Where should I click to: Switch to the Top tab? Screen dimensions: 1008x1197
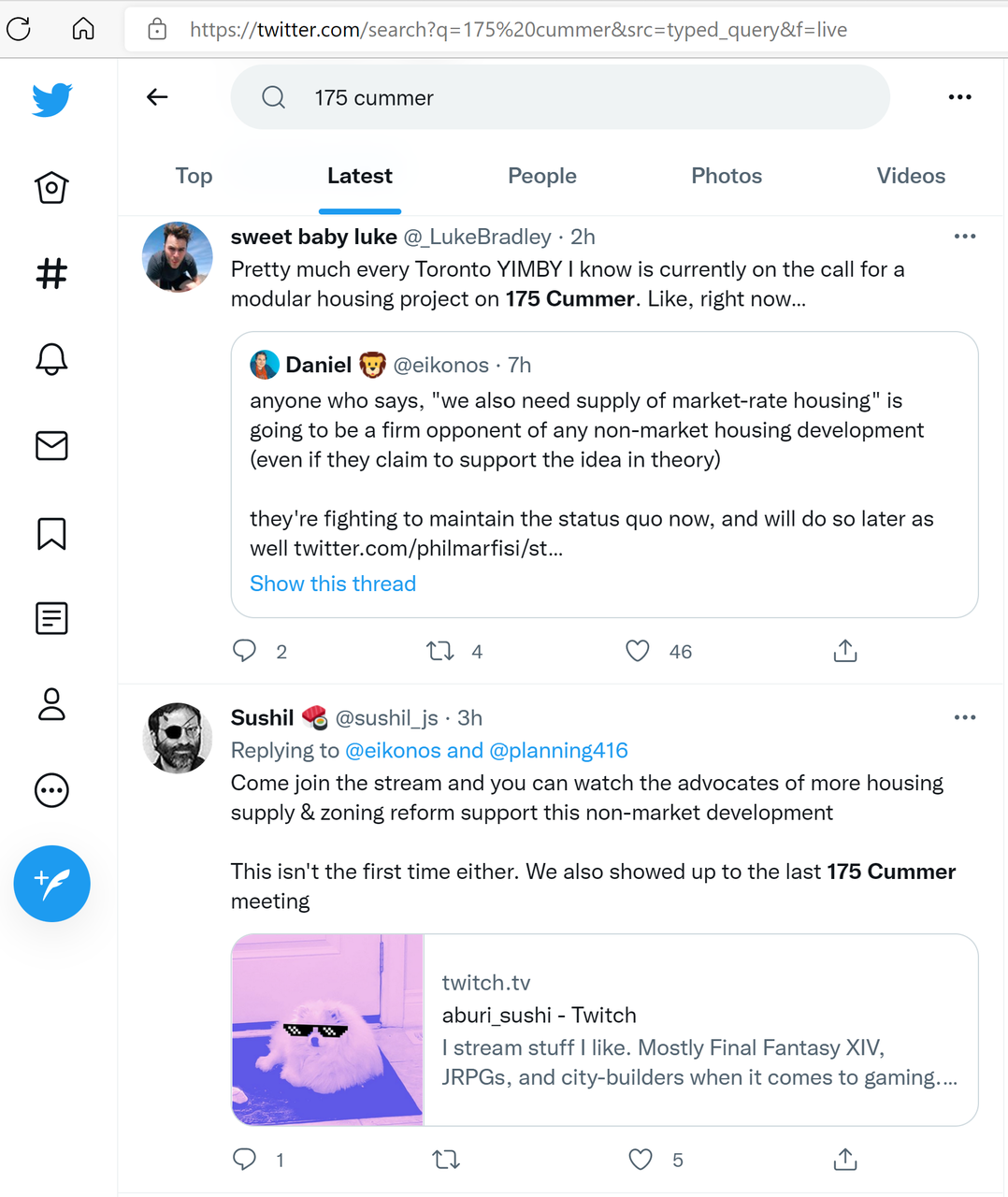tap(194, 176)
